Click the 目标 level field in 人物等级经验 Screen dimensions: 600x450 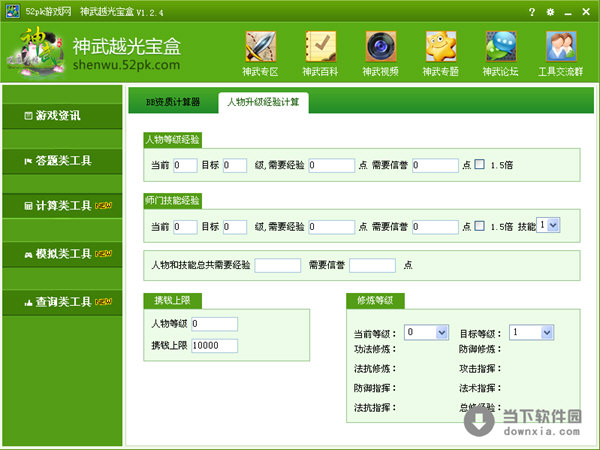point(235,165)
